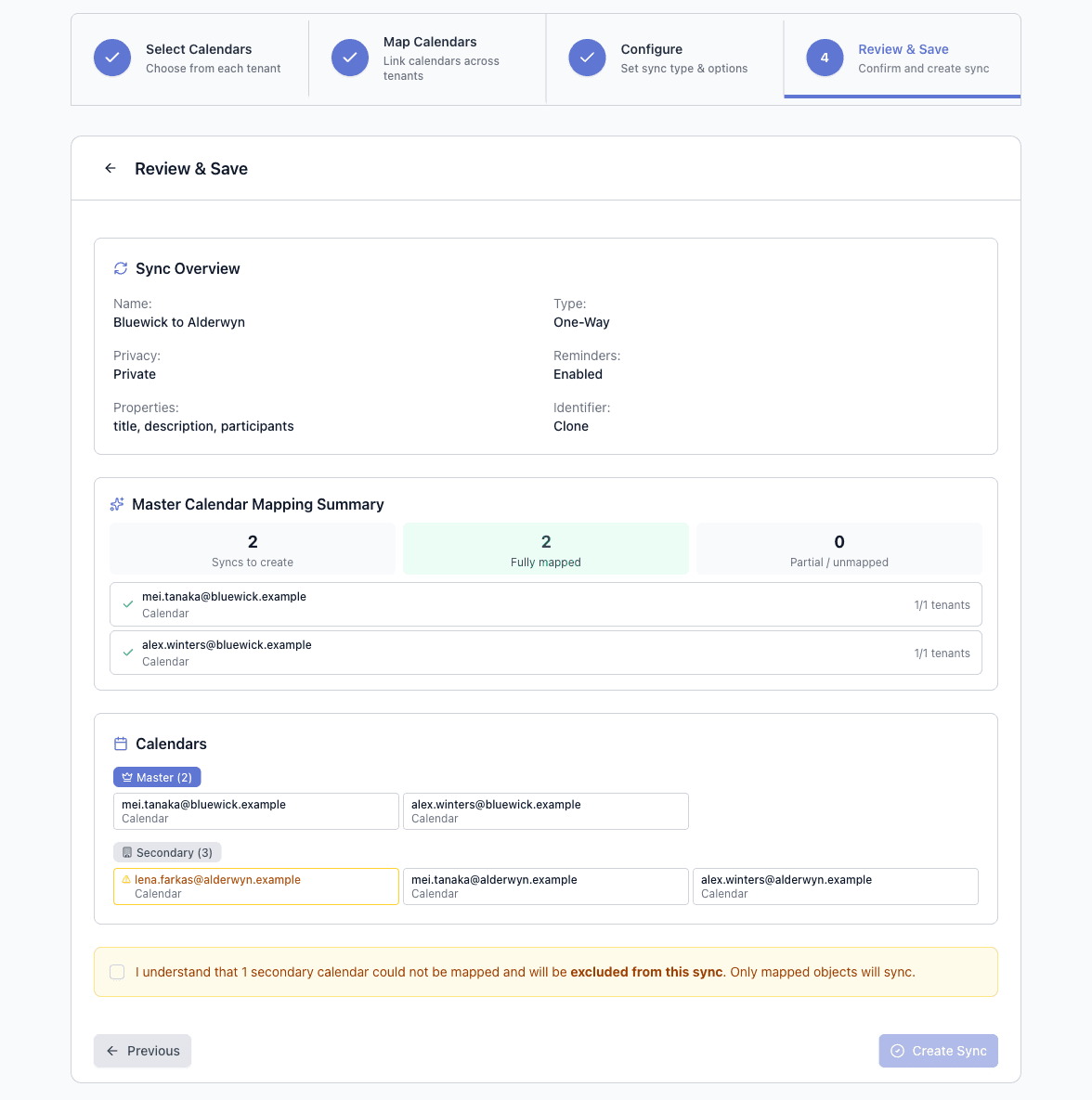The width and height of the screenshot is (1092, 1100).
Task: Click the green check for alex.winters@bluewick.example row
Action: click(x=128, y=653)
